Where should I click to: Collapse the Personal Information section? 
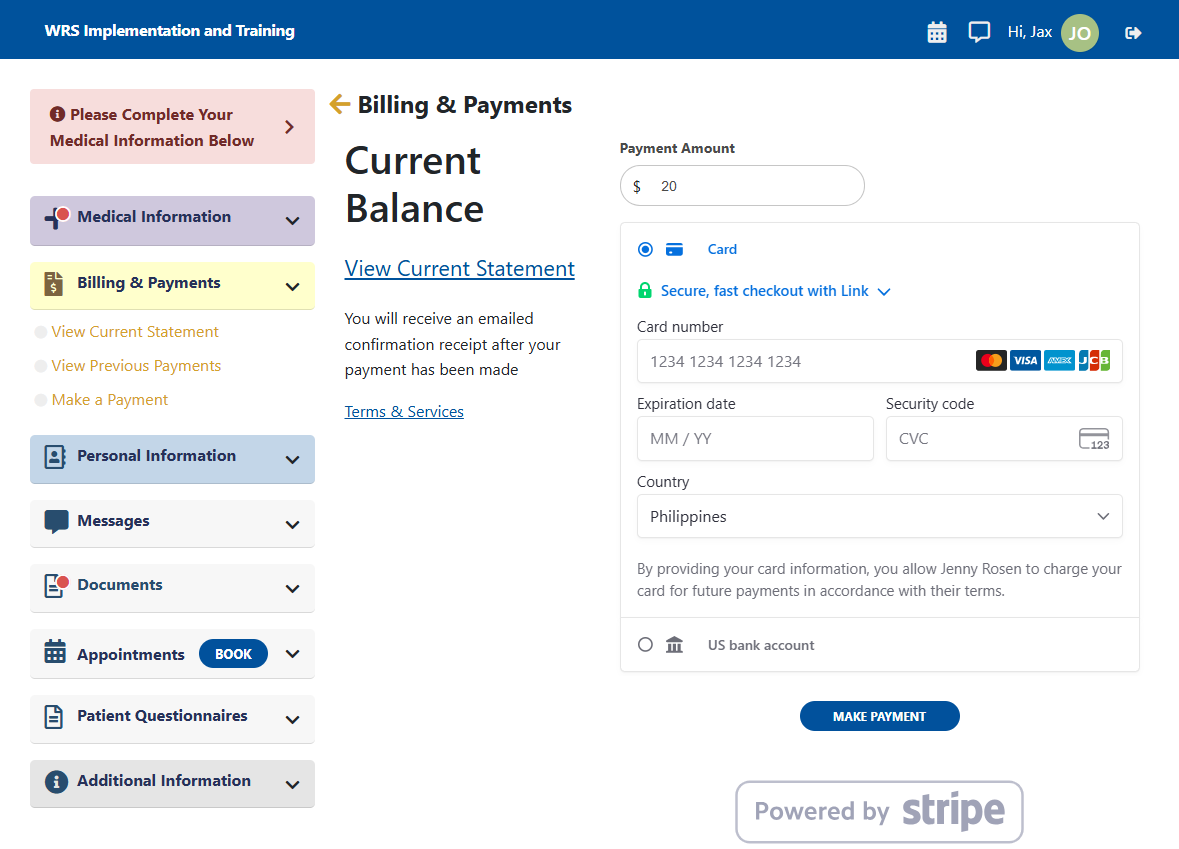pos(291,459)
